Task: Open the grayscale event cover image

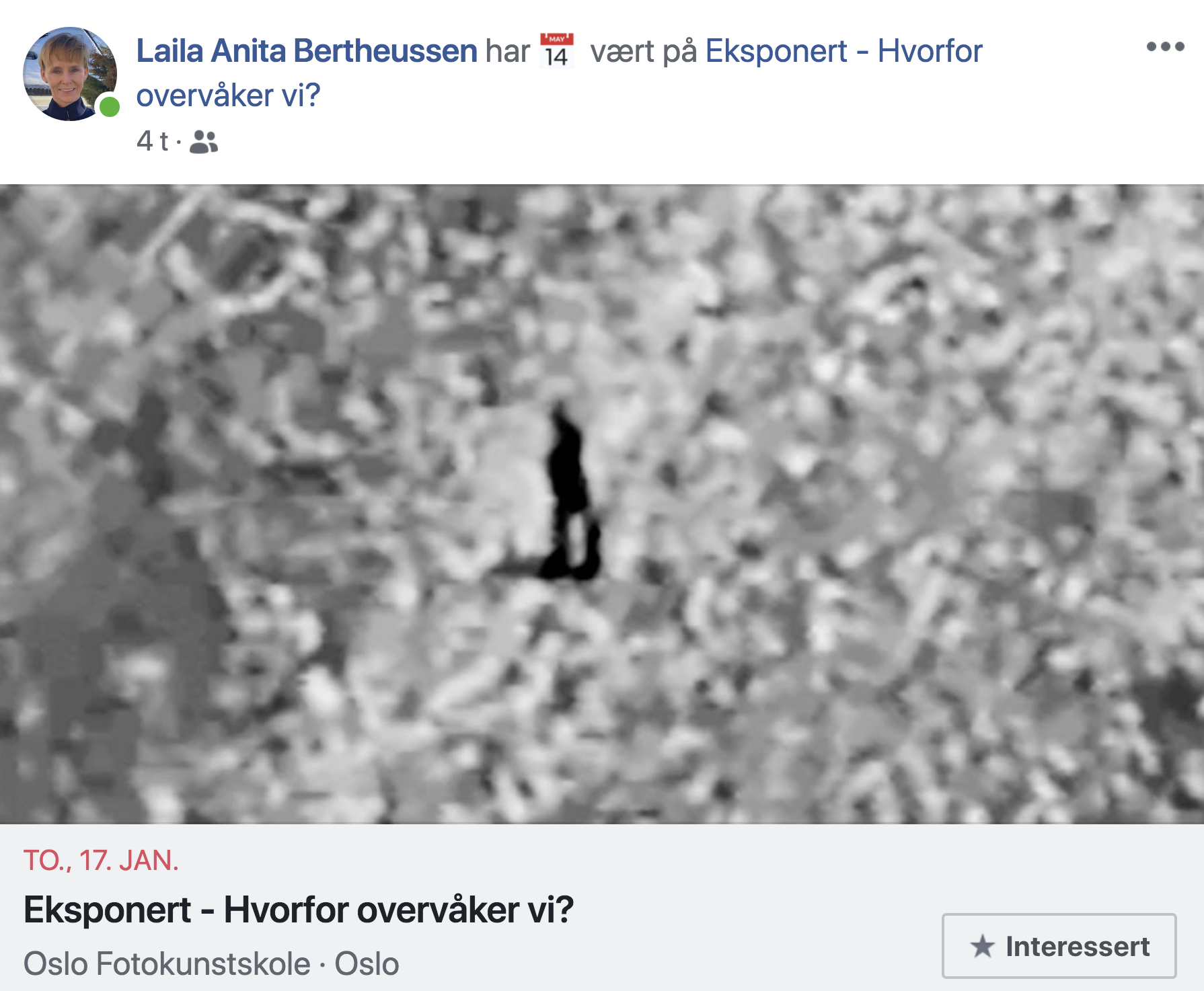Action: point(602,504)
